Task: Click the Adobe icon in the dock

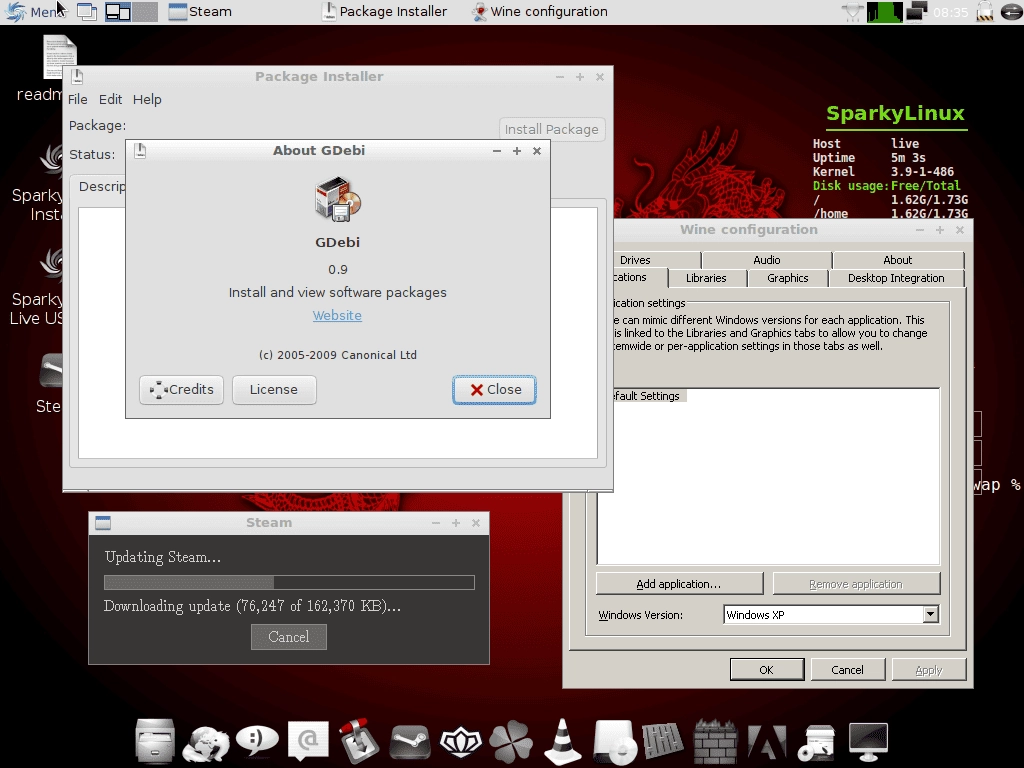Action: click(x=767, y=740)
